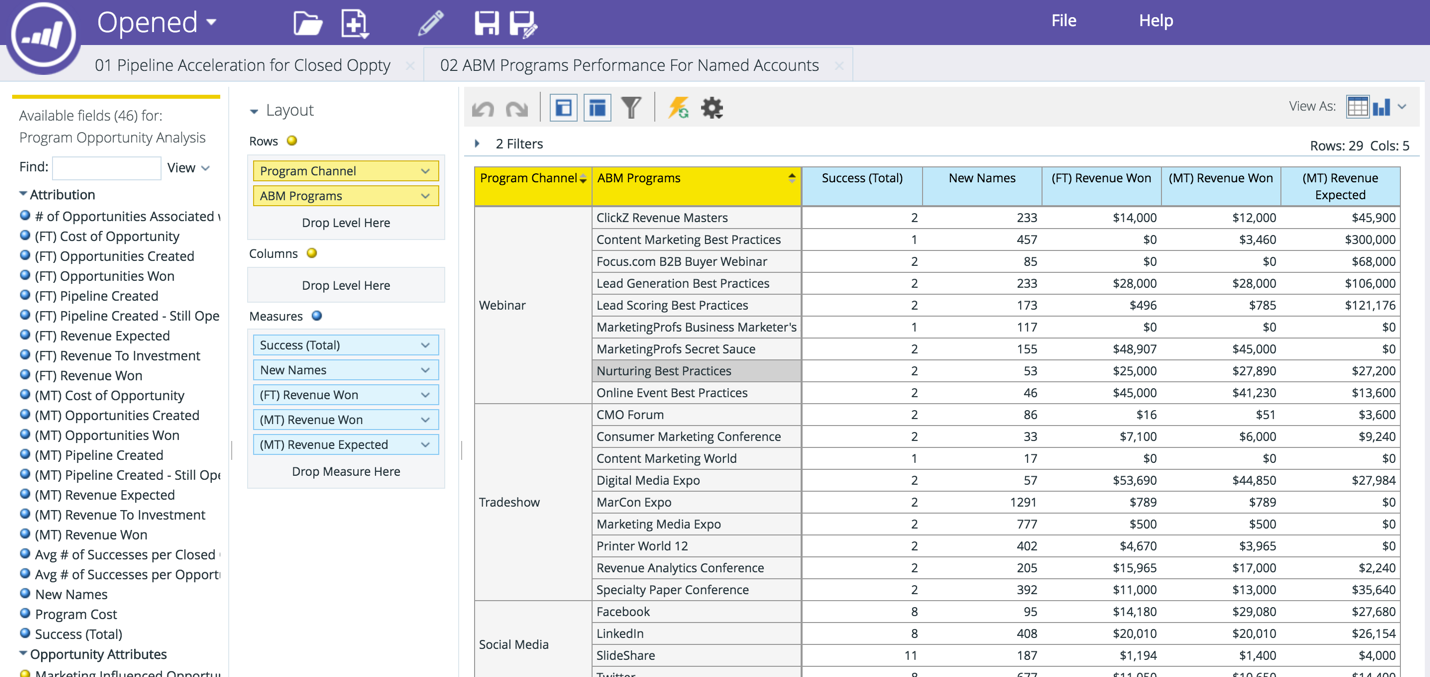Click the open folder icon

[307, 23]
